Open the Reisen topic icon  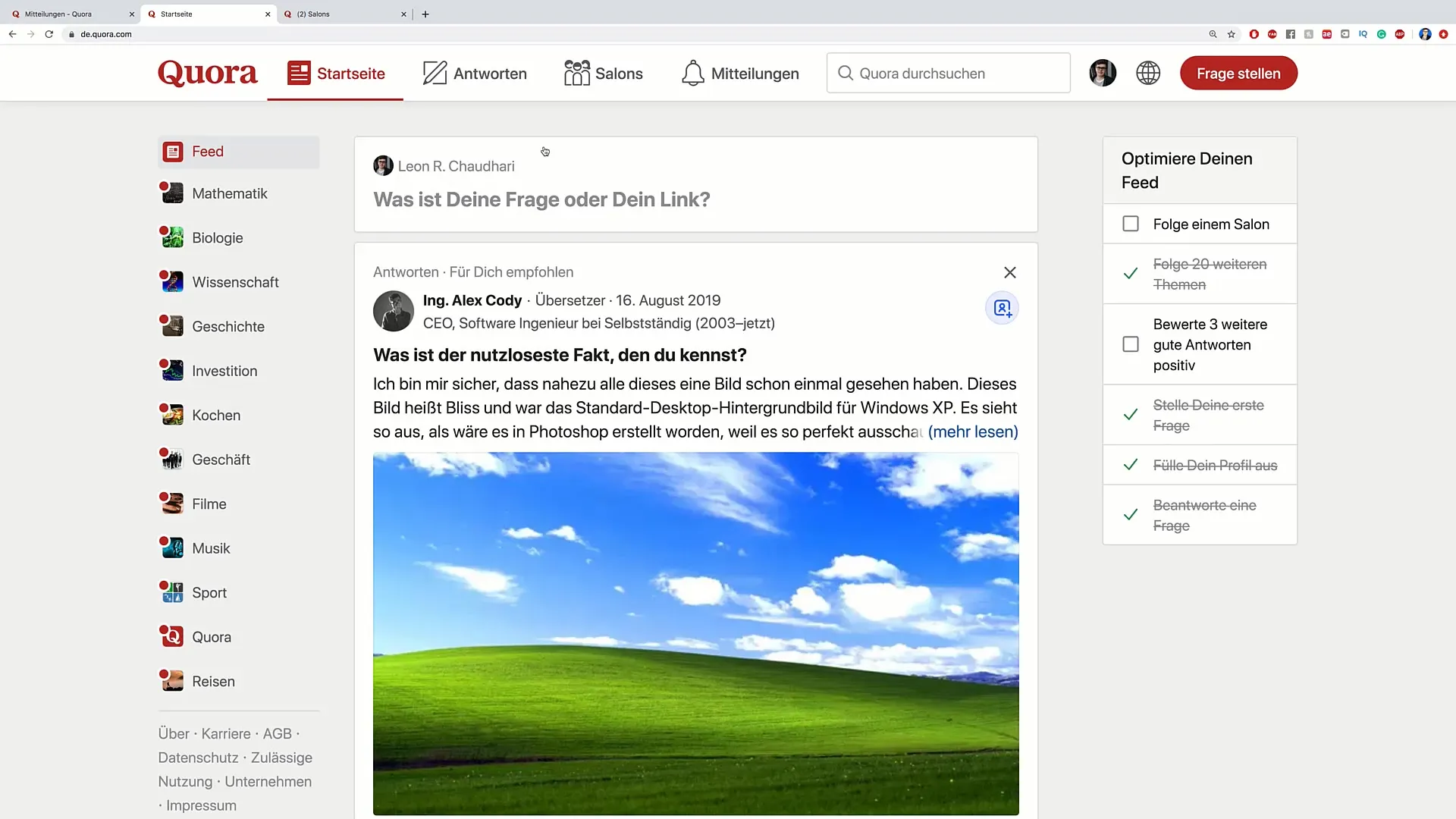[172, 681]
